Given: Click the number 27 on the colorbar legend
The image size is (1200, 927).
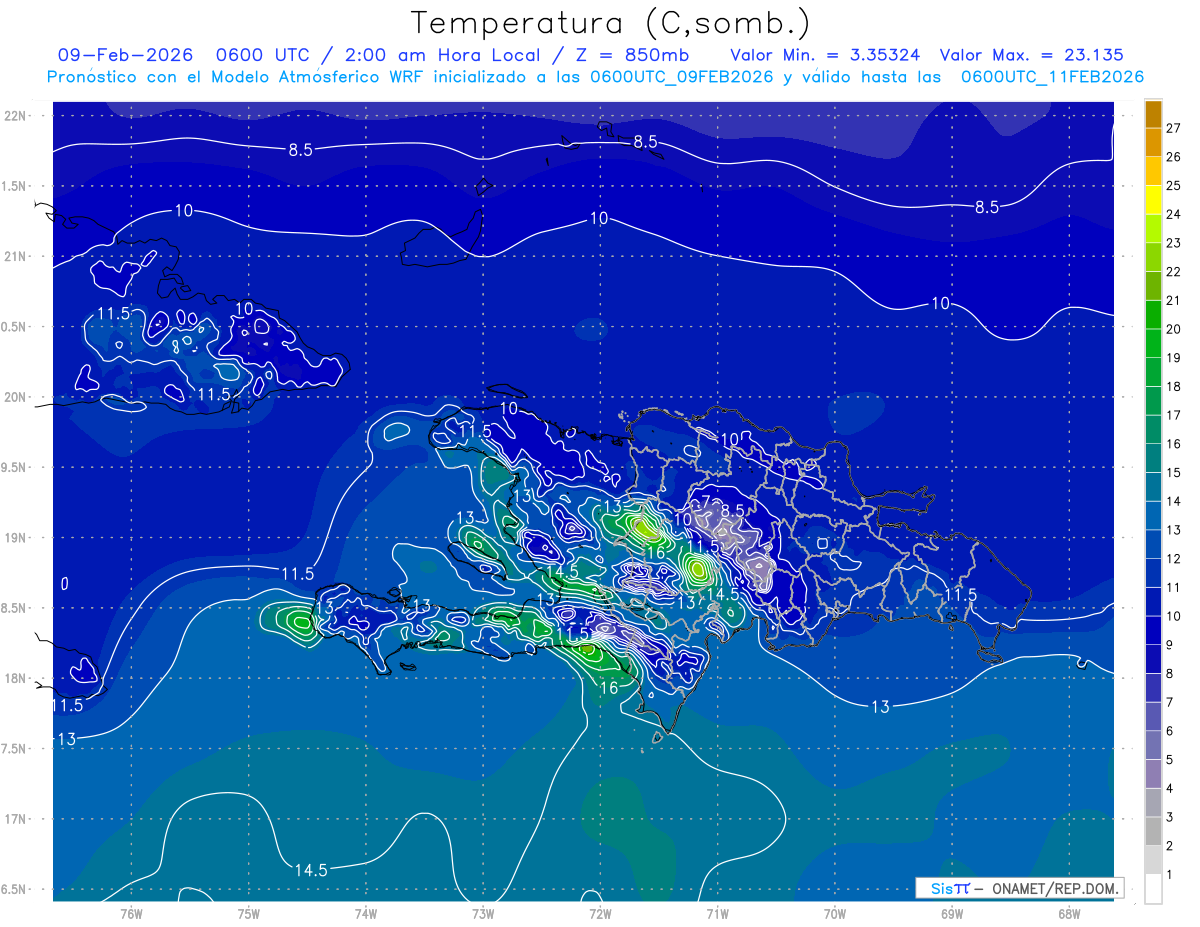Looking at the screenshot, I should click(x=1173, y=128).
